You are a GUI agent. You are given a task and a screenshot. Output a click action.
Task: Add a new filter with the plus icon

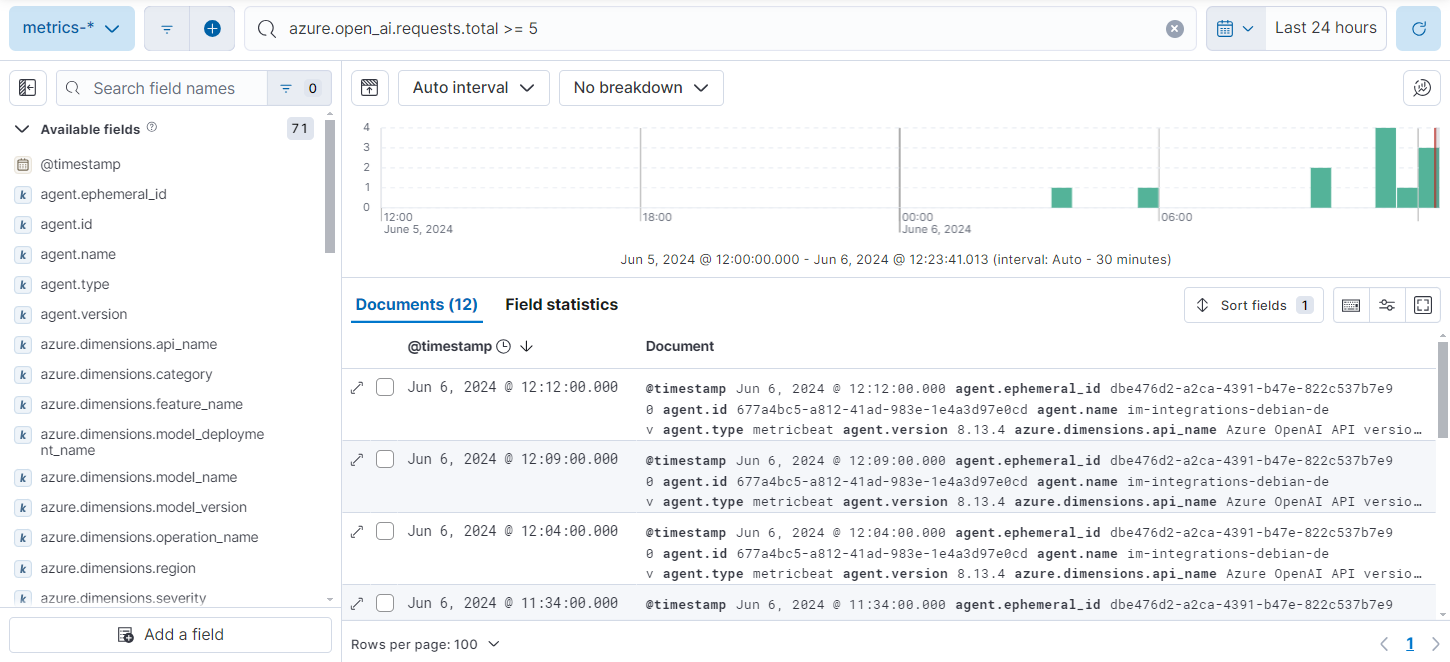pyautogui.click(x=212, y=27)
